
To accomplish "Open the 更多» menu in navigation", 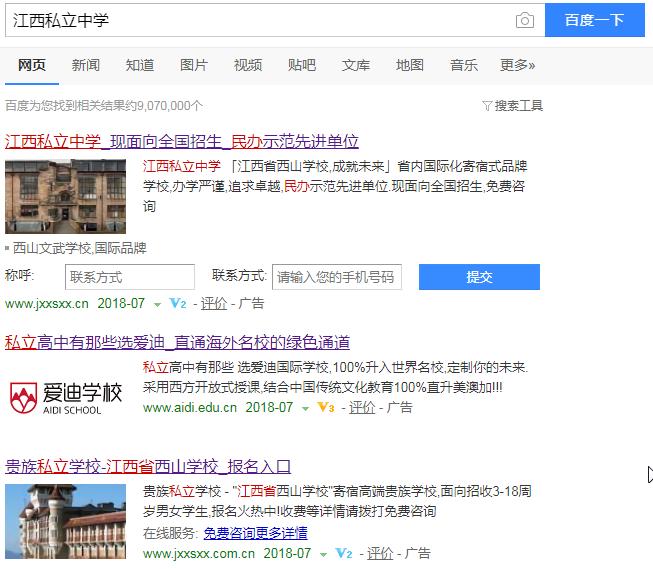I will (517, 65).
